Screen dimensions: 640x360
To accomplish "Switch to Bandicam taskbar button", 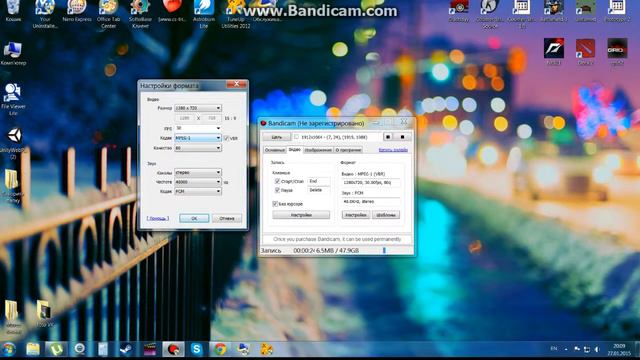I will (173, 349).
